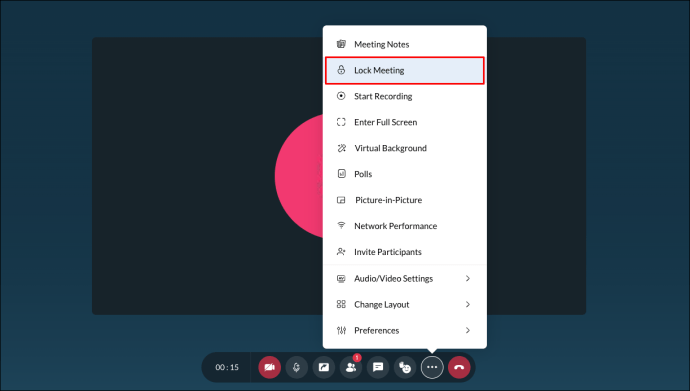This screenshot has width=690, height=391.
Task: View Network Performance entry
Action: tap(405, 226)
